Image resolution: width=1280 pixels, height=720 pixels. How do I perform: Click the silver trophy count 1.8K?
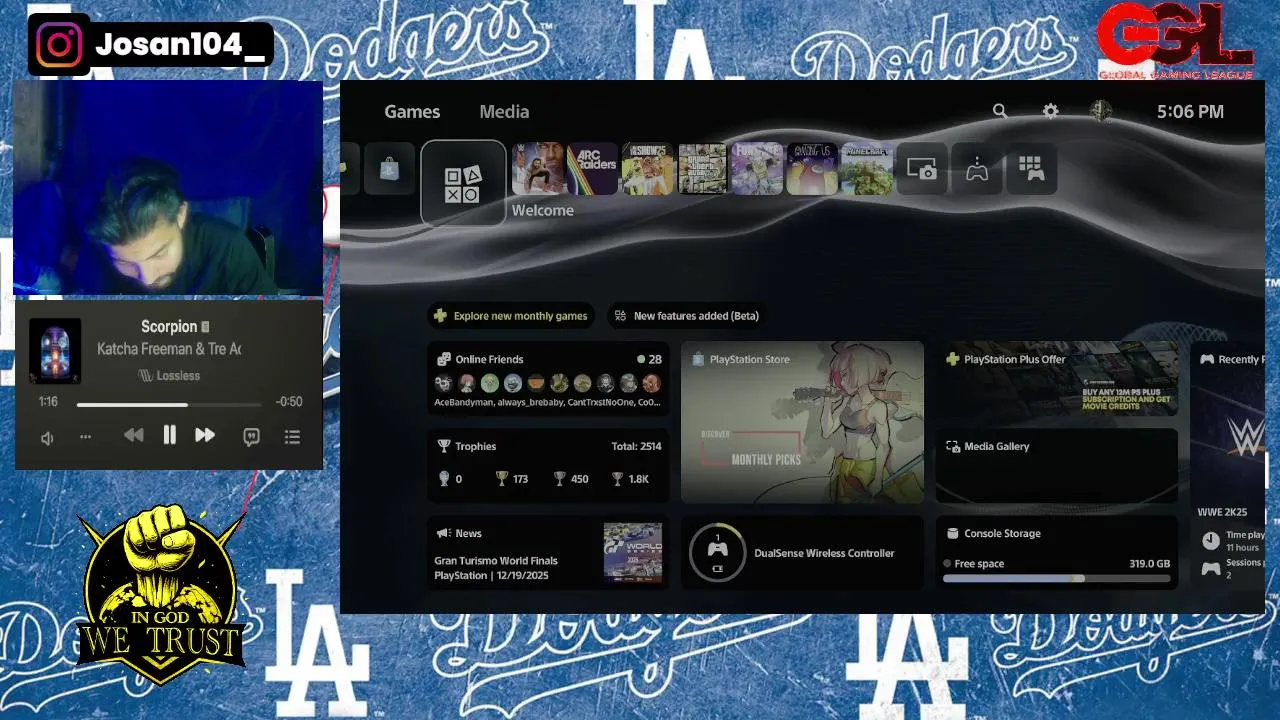click(x=631, y=479)
